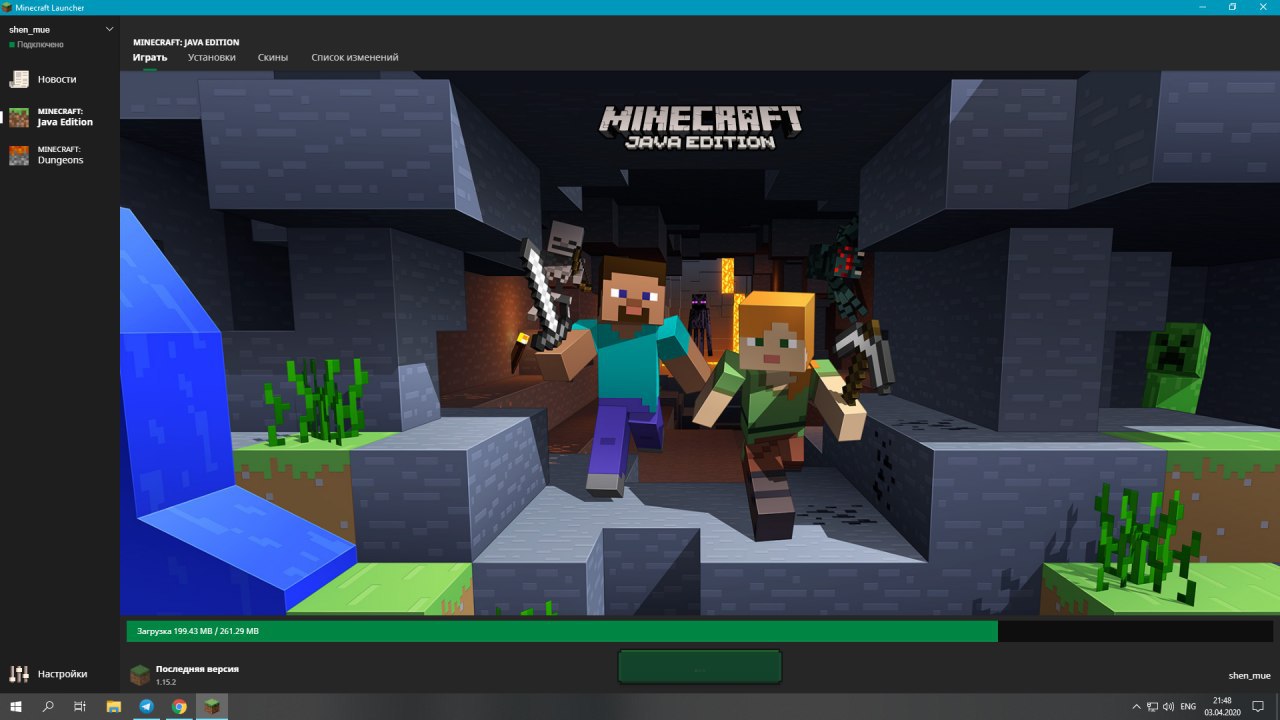Switch to the Установки tab

click(x=212, y=58)
